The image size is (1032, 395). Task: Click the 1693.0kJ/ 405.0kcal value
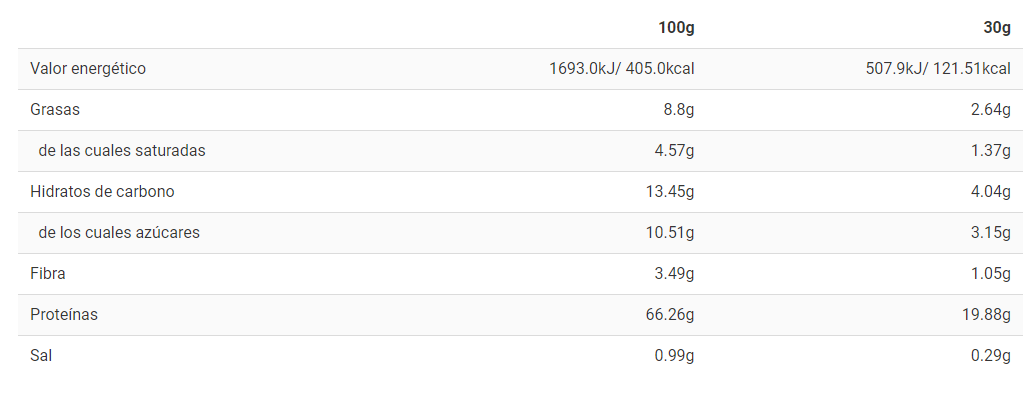622,68
